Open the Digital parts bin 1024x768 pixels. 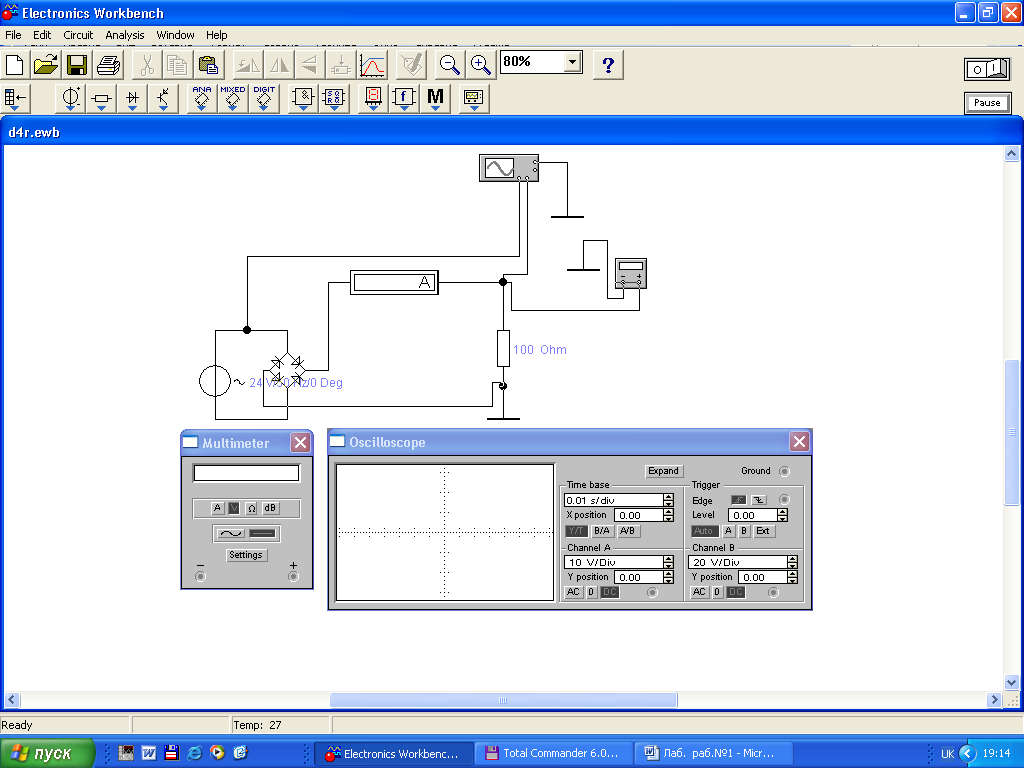click(334, 99)
